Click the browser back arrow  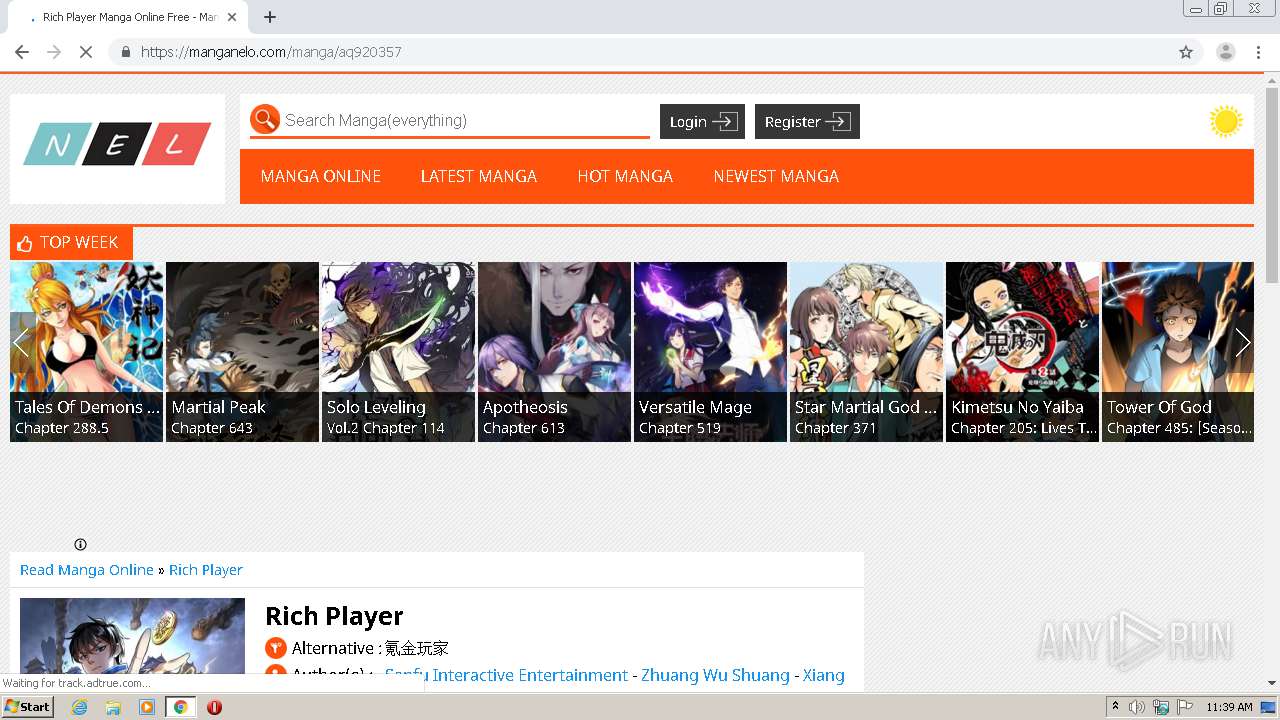[22, 52]
